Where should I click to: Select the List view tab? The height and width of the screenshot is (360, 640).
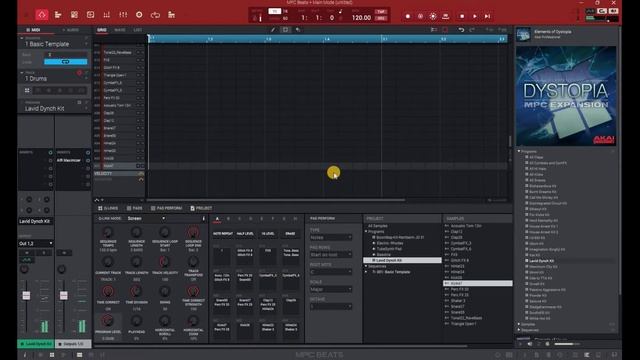(x=138, y=30)
